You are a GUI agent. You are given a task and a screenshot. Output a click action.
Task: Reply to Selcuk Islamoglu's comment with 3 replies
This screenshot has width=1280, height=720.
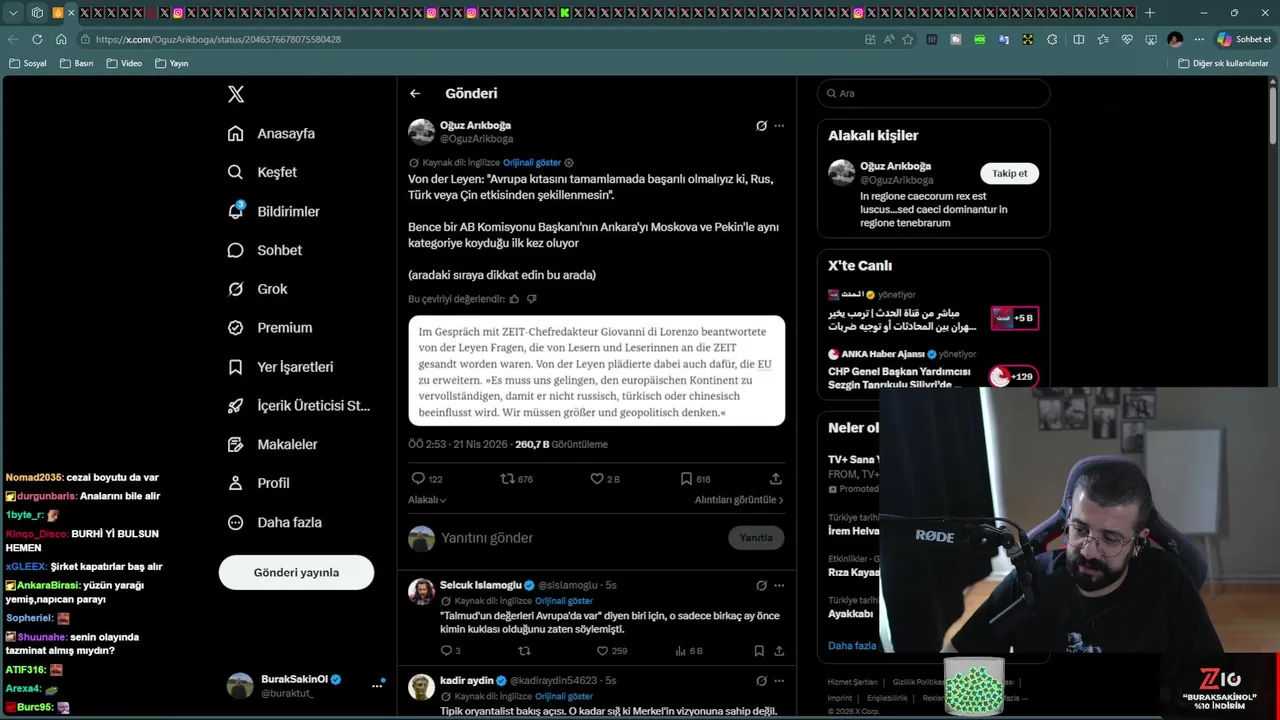pos(450,651)
